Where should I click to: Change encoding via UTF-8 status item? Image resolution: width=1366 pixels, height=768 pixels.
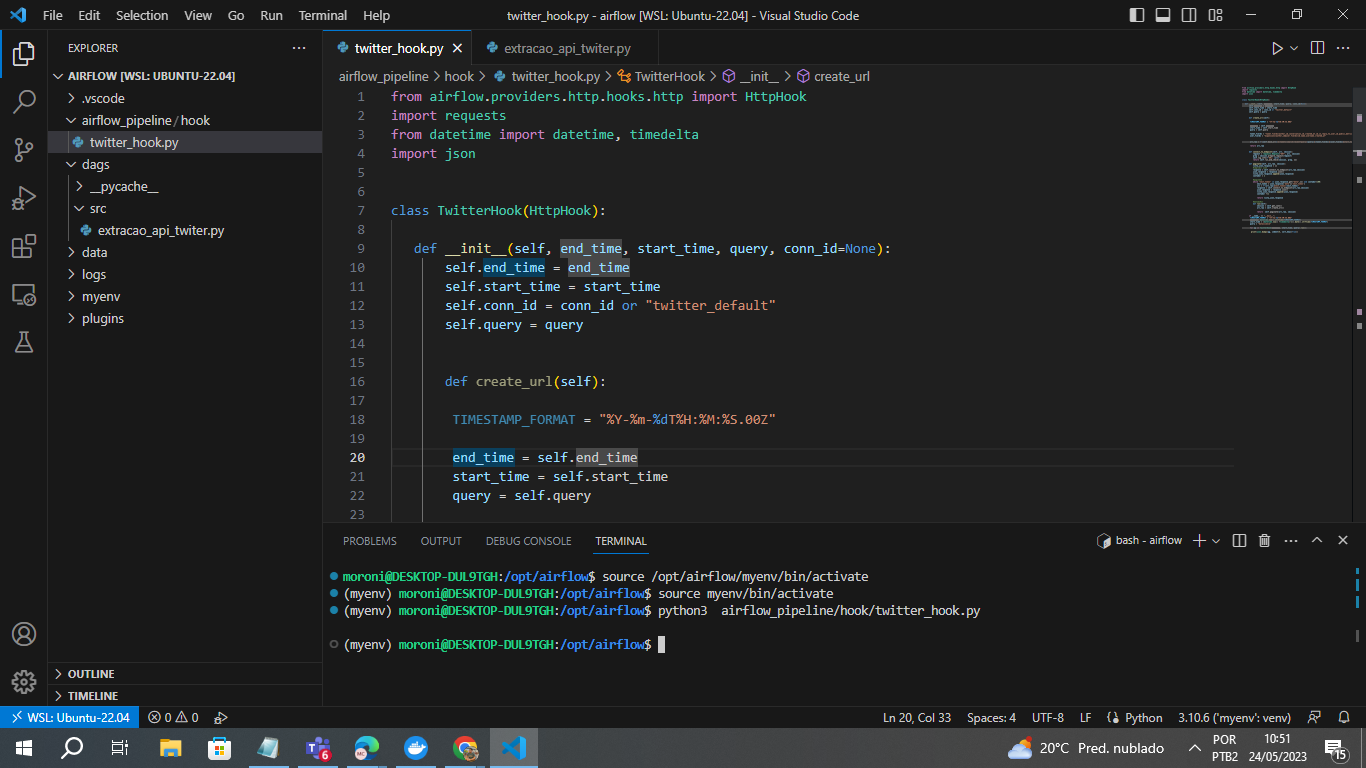point(1048,717)
